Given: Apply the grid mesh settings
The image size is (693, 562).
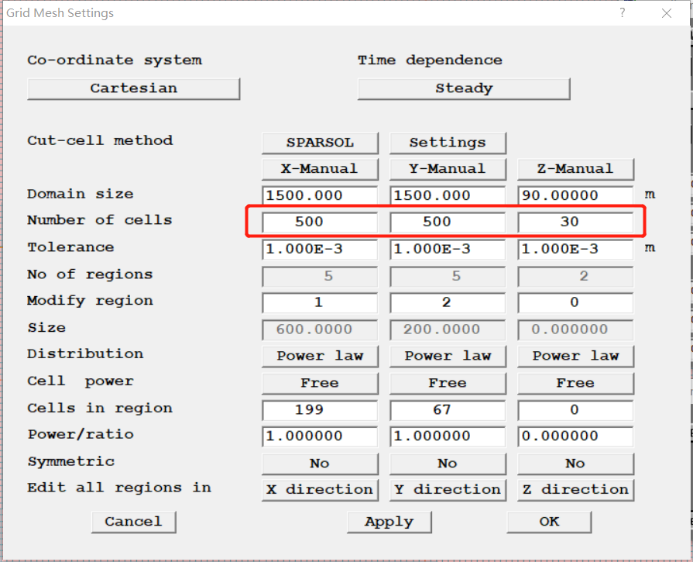Looking at the screenshot, I should (389, 522).
